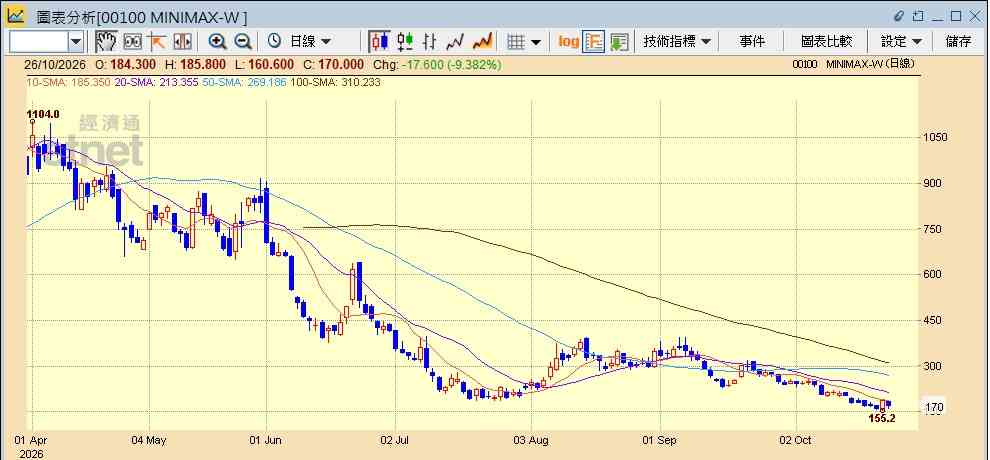Open the grid options dropdown arrow
The image size is (990, 460).
pyautogui.click(x=536, y=42)
